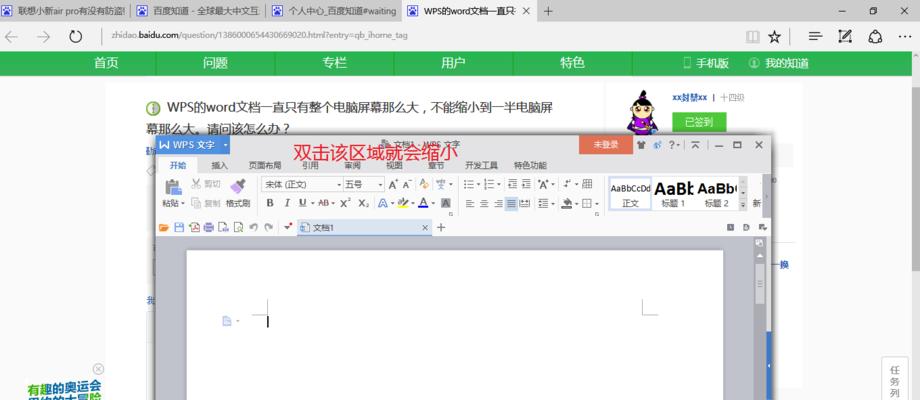Viewport: 920px width, 400px height.
Task: Click the Paste clipboard icon in WPS
Action: (x=173, y=187)
